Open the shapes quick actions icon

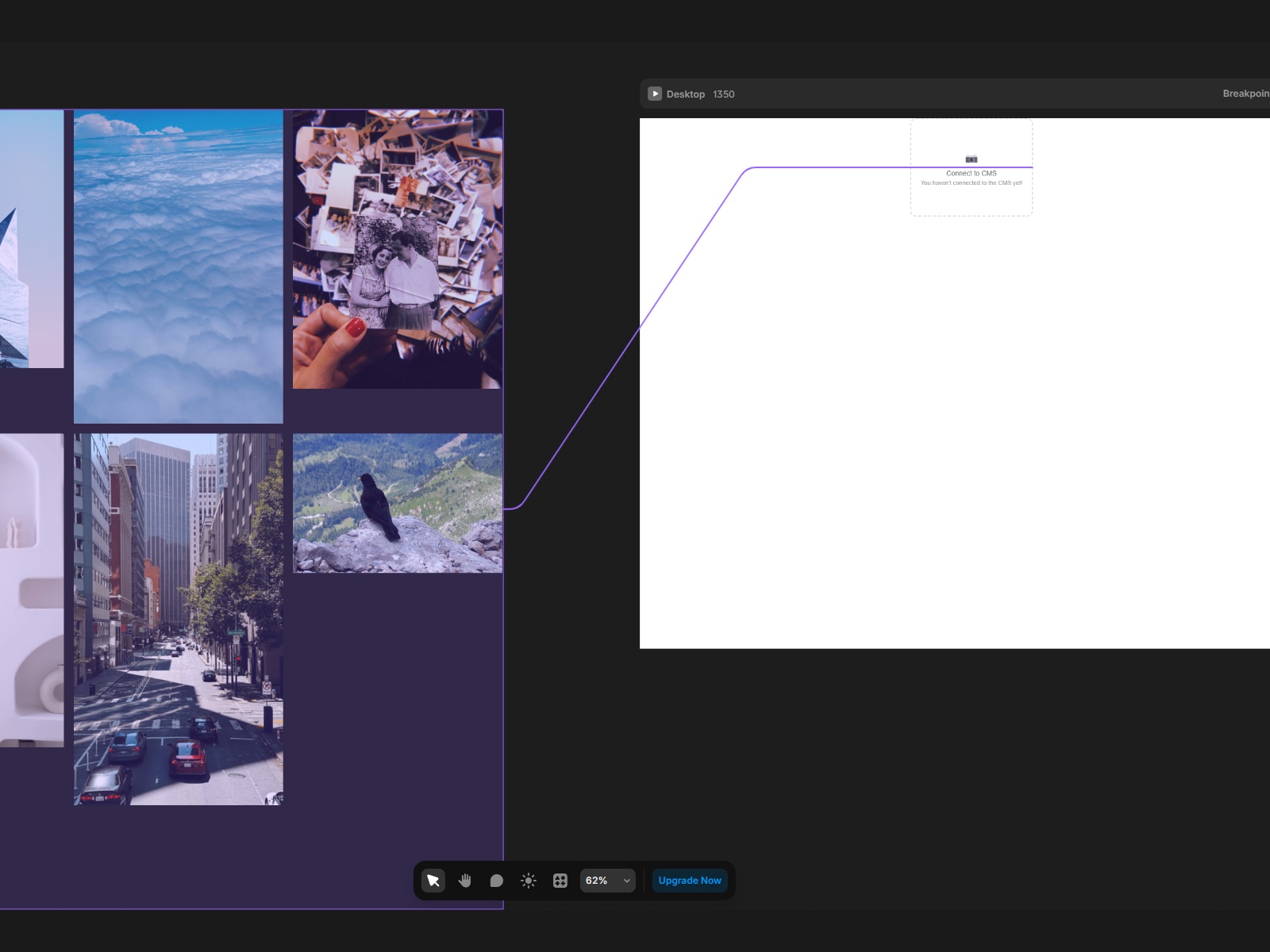click(x=560, y=881)
